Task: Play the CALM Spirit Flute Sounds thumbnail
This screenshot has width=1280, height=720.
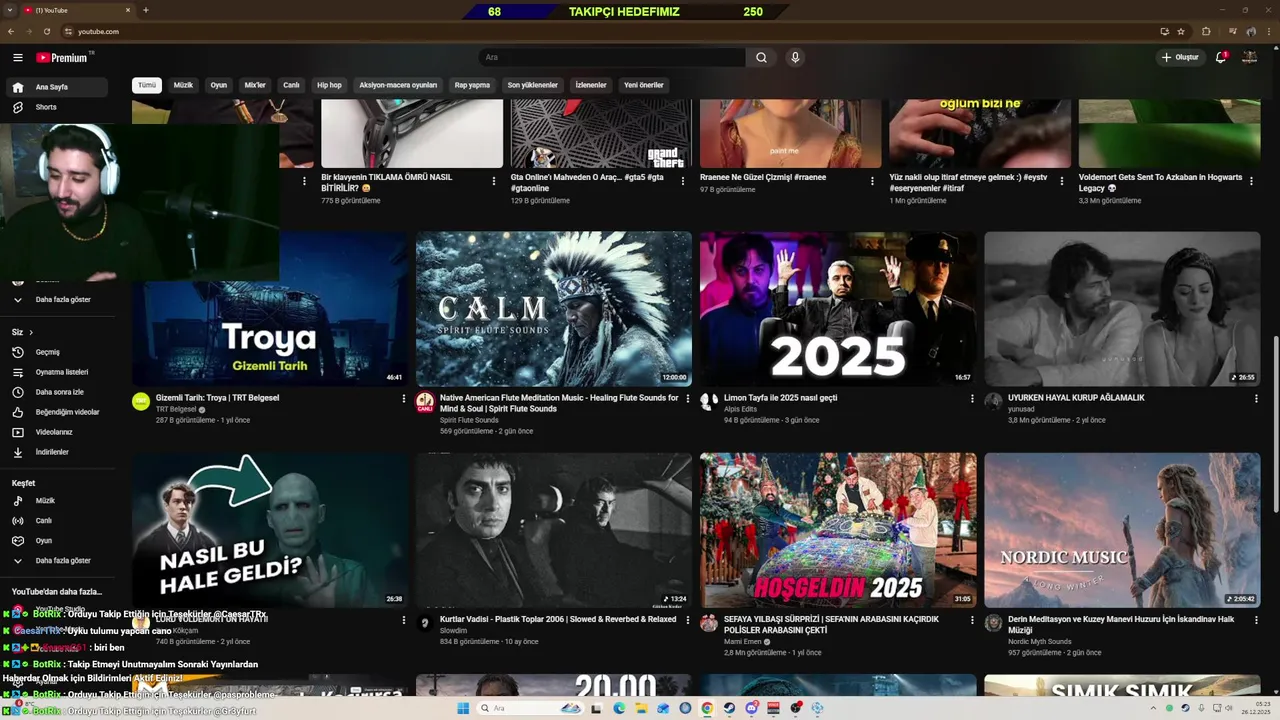Action: 554,309
